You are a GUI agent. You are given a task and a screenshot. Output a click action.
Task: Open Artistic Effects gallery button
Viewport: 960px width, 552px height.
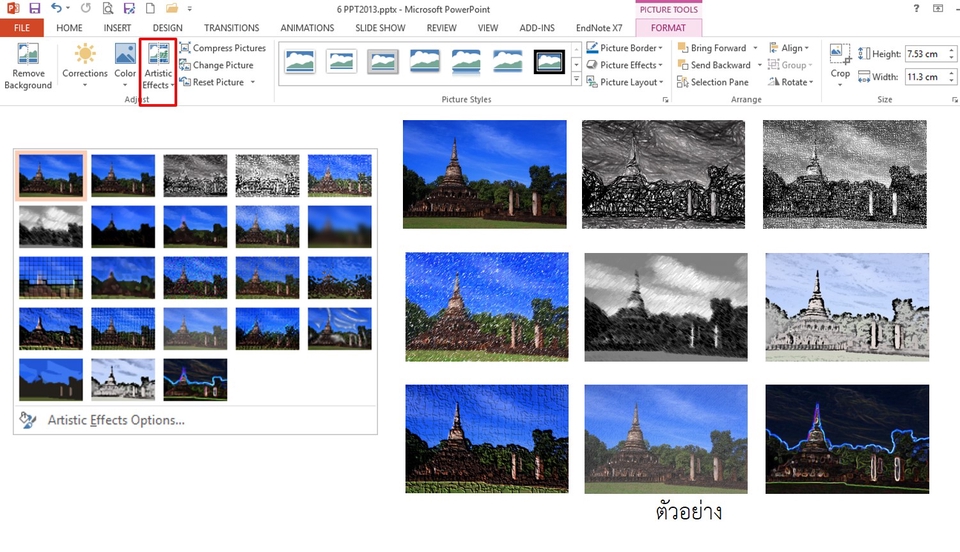click(158, 67)
